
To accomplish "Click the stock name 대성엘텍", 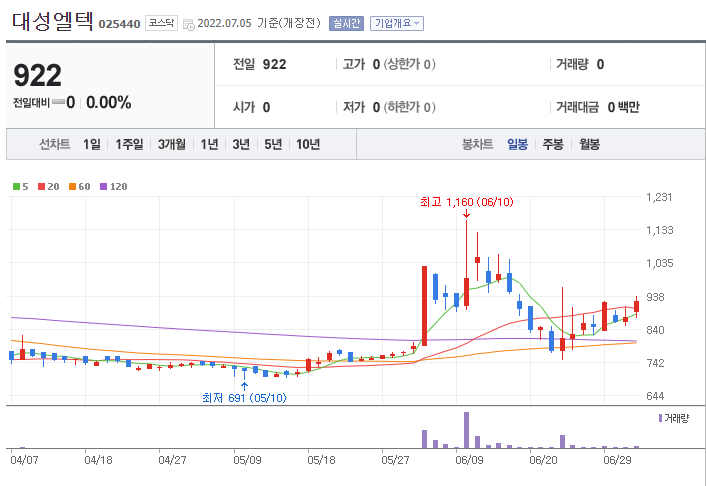I will pyautogui.click(x=53, y=21).
